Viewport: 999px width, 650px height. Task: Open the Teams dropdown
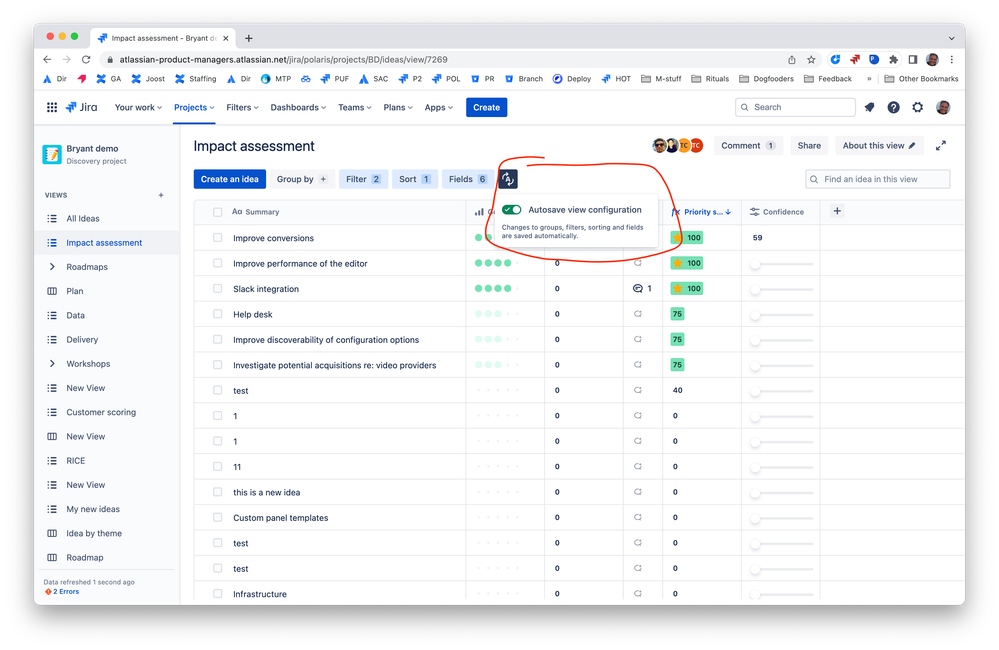tap(354, 107)
